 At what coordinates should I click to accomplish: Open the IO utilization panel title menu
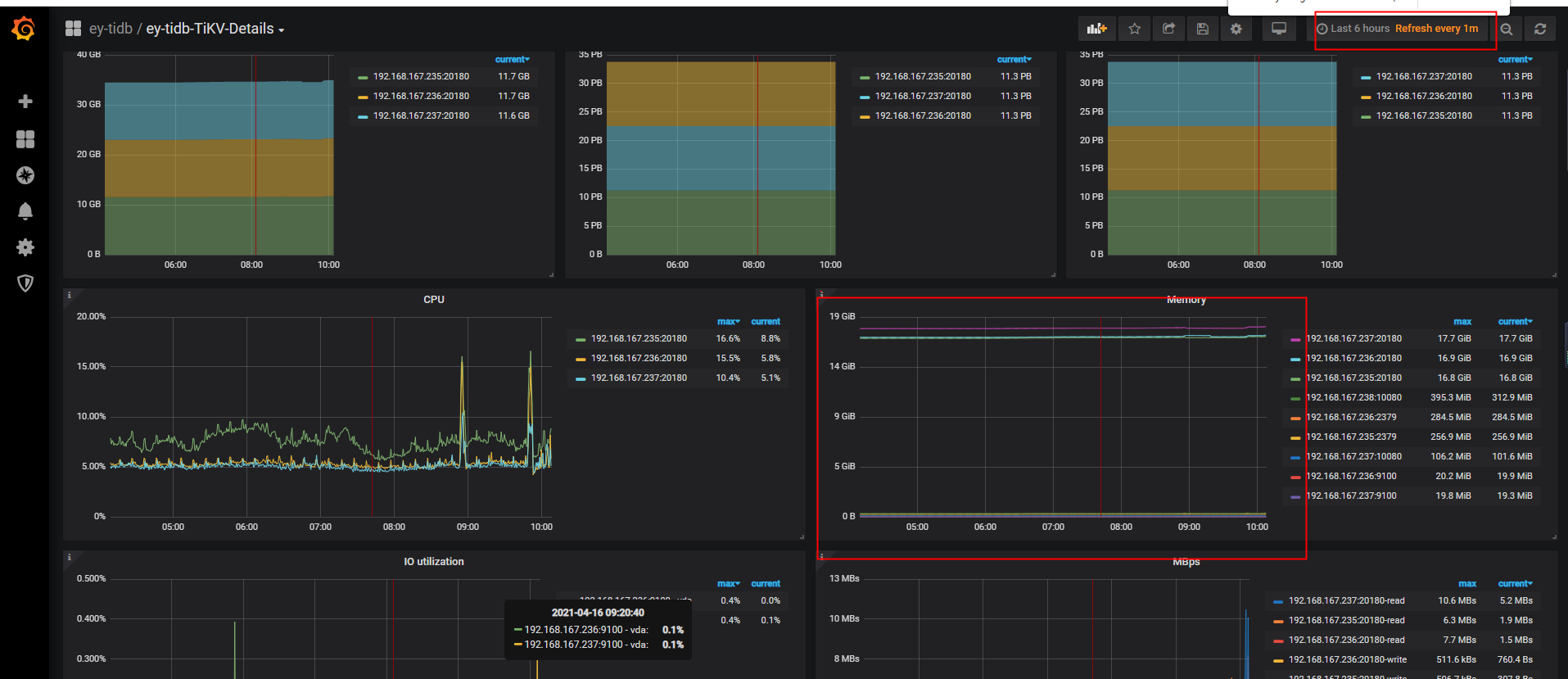pyautogui.click(x=434, y=562)
